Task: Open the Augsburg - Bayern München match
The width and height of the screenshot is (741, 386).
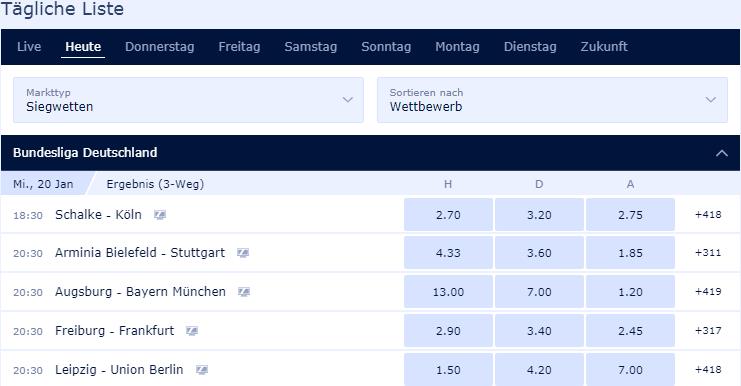Action: pyautogui.click(x=140, y=292)
